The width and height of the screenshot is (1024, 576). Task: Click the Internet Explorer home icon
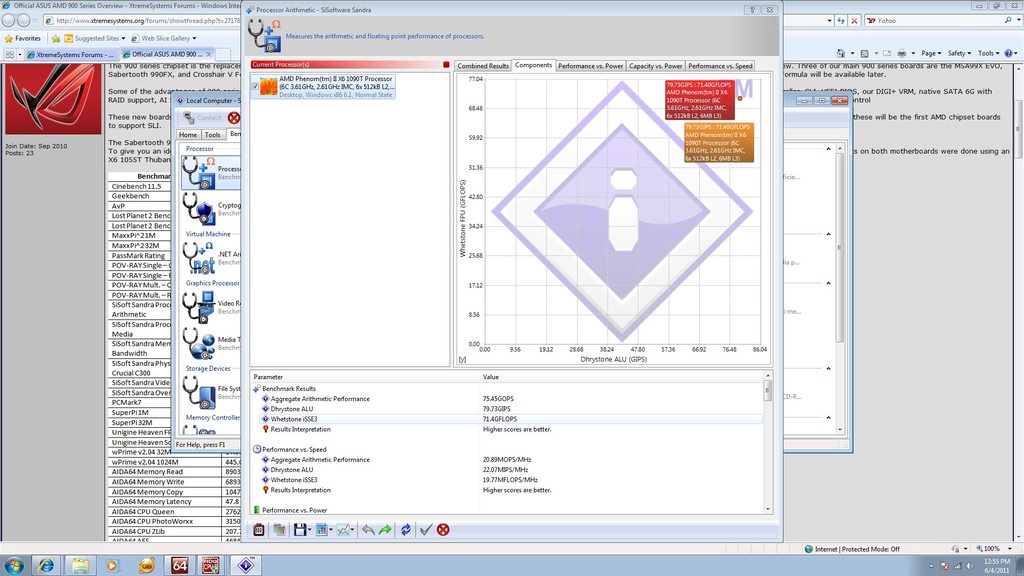click(x=840, y=53)
